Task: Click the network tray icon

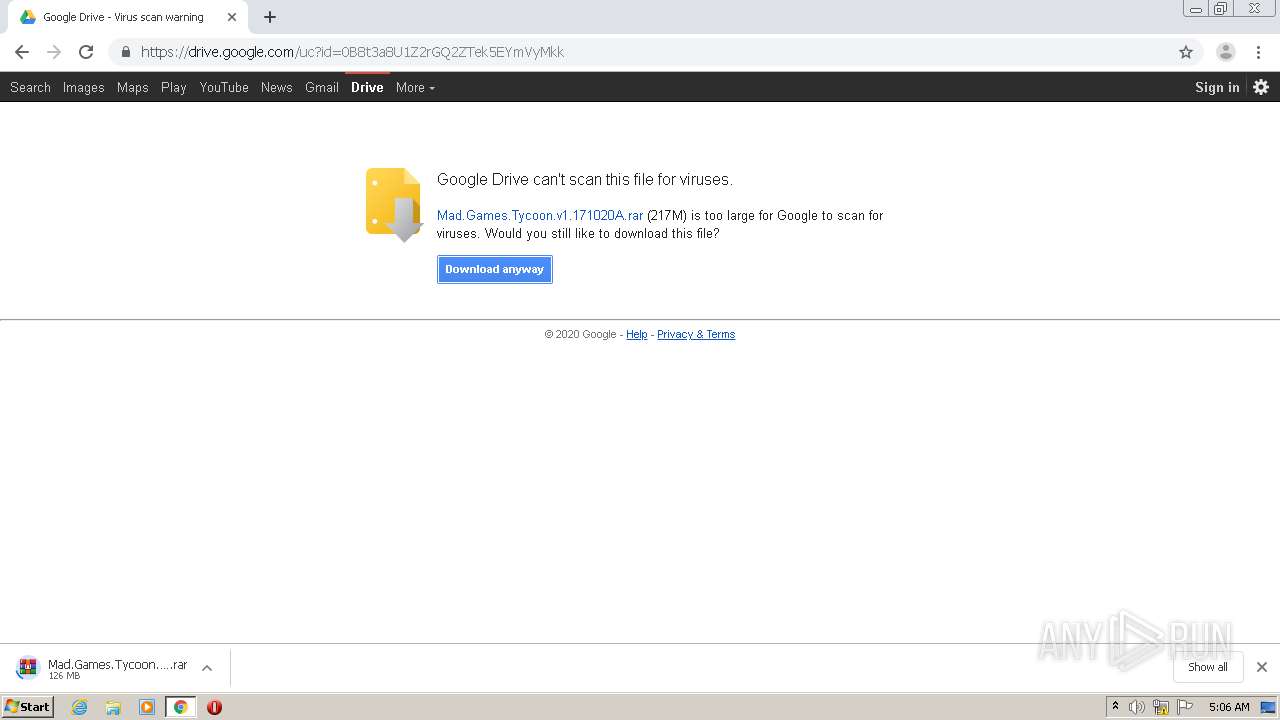Action: point(1161,707)
